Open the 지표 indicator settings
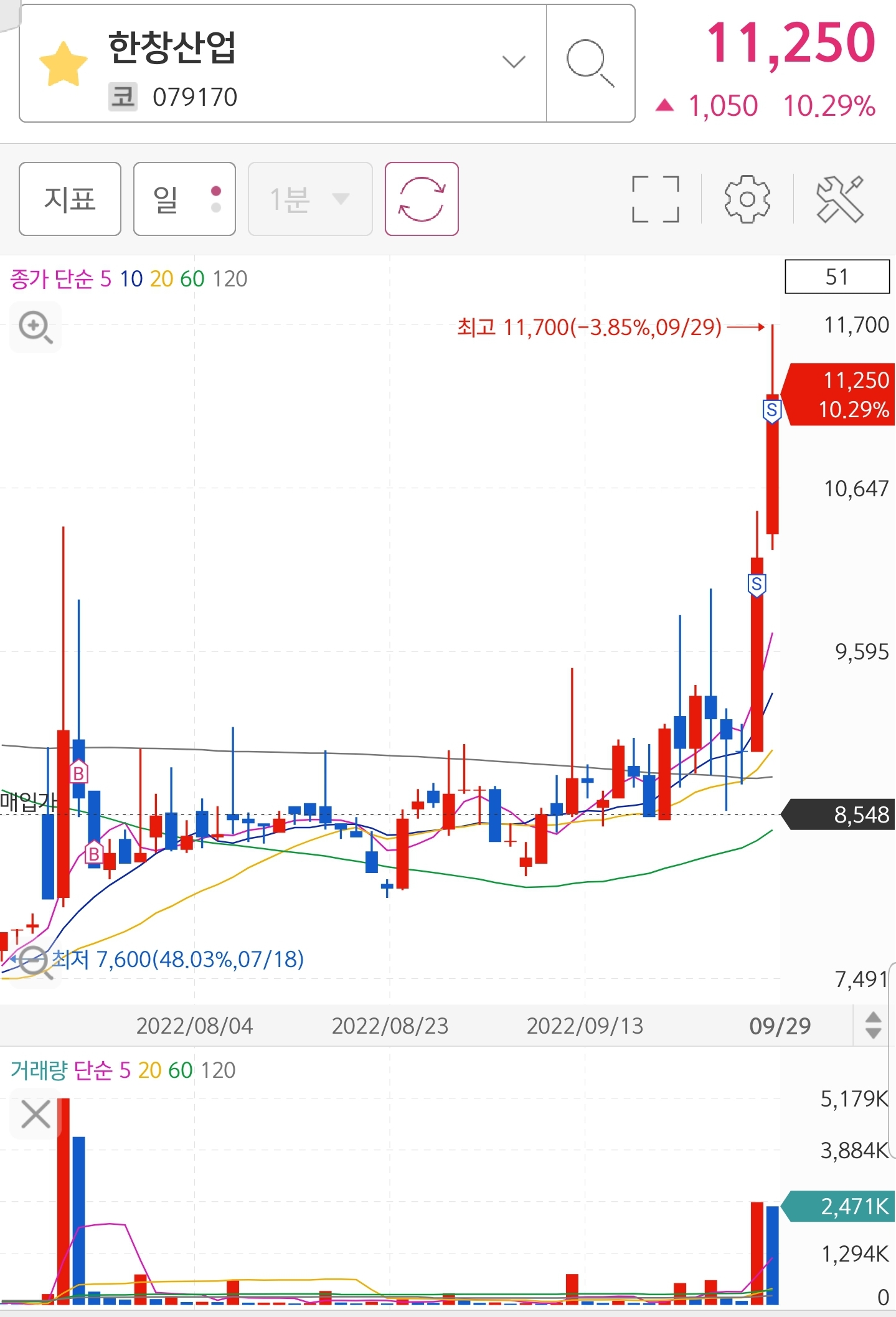 coord(70,199)
